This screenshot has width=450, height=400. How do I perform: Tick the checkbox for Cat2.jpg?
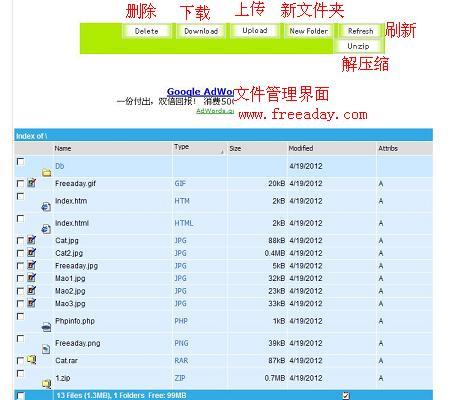[x=20, y=253]
